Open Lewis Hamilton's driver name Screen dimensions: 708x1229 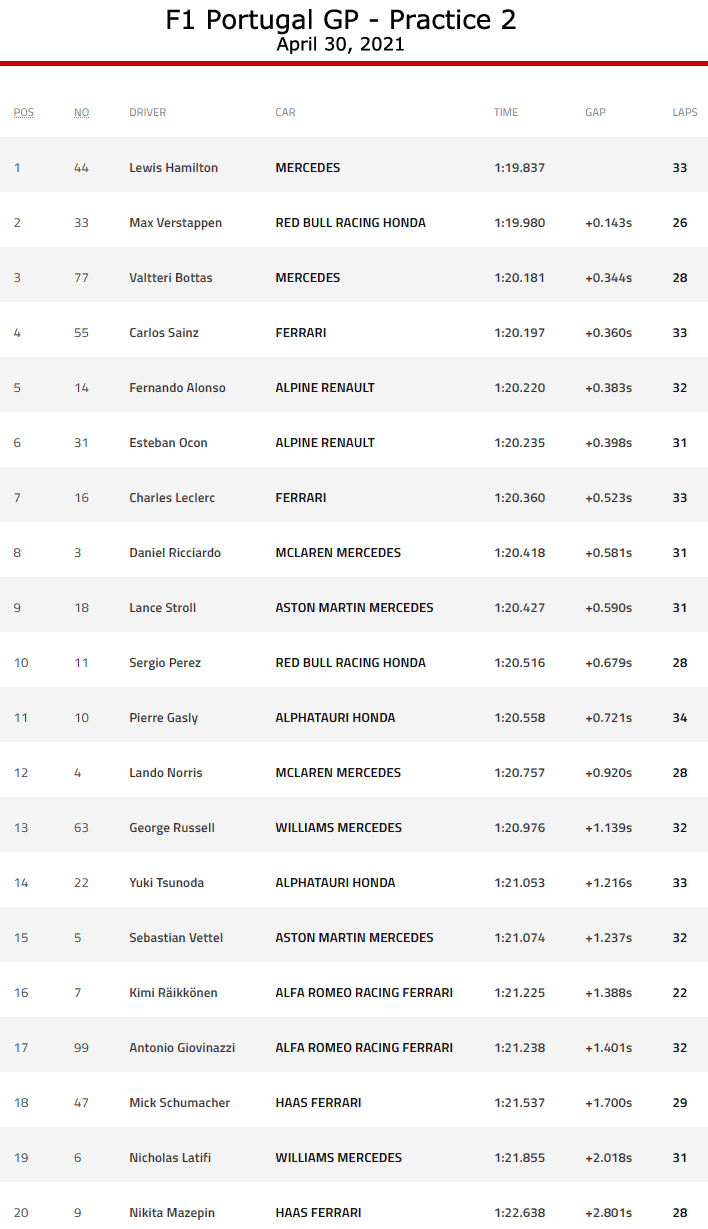click(173, 168)
